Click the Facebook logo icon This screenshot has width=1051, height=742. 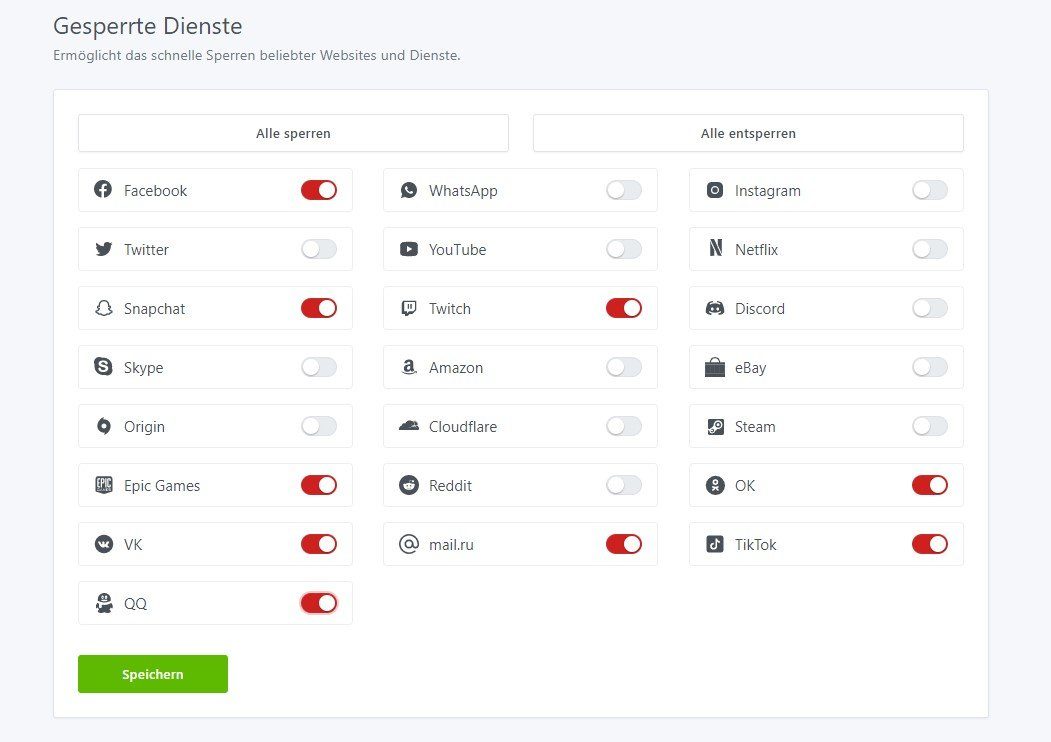[103, 190]
